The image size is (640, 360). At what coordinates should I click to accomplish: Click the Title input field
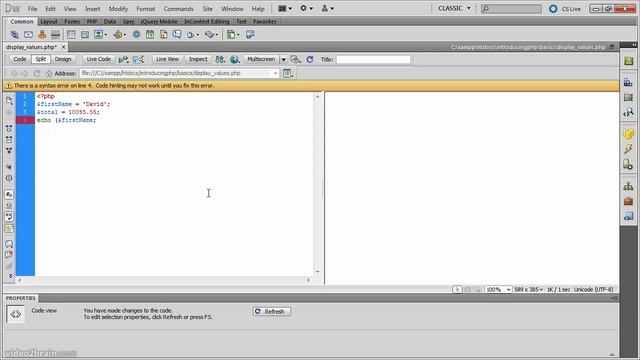point(373,60)
